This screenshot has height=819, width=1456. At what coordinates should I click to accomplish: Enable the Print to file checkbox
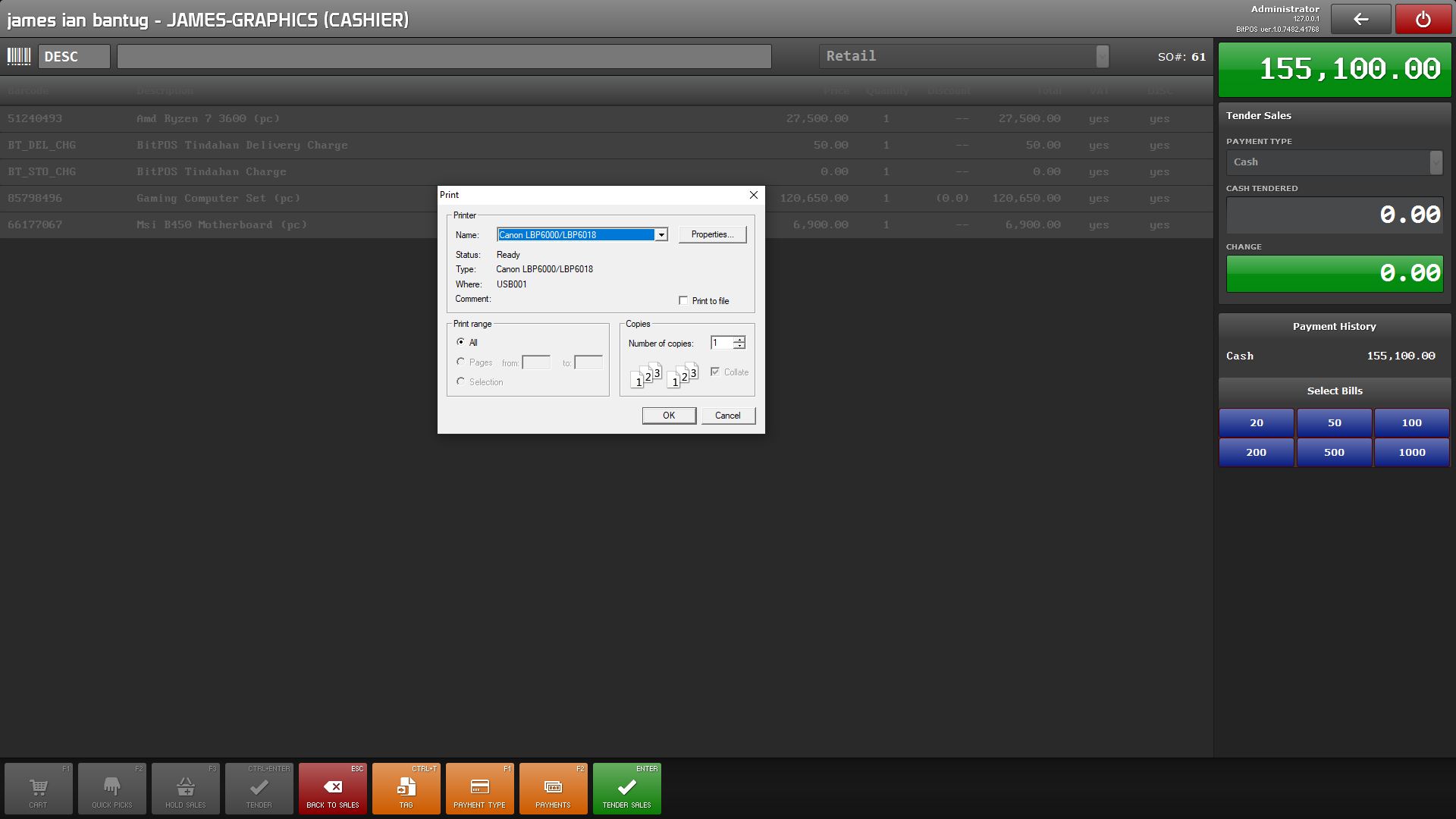[x=683, y=301]
